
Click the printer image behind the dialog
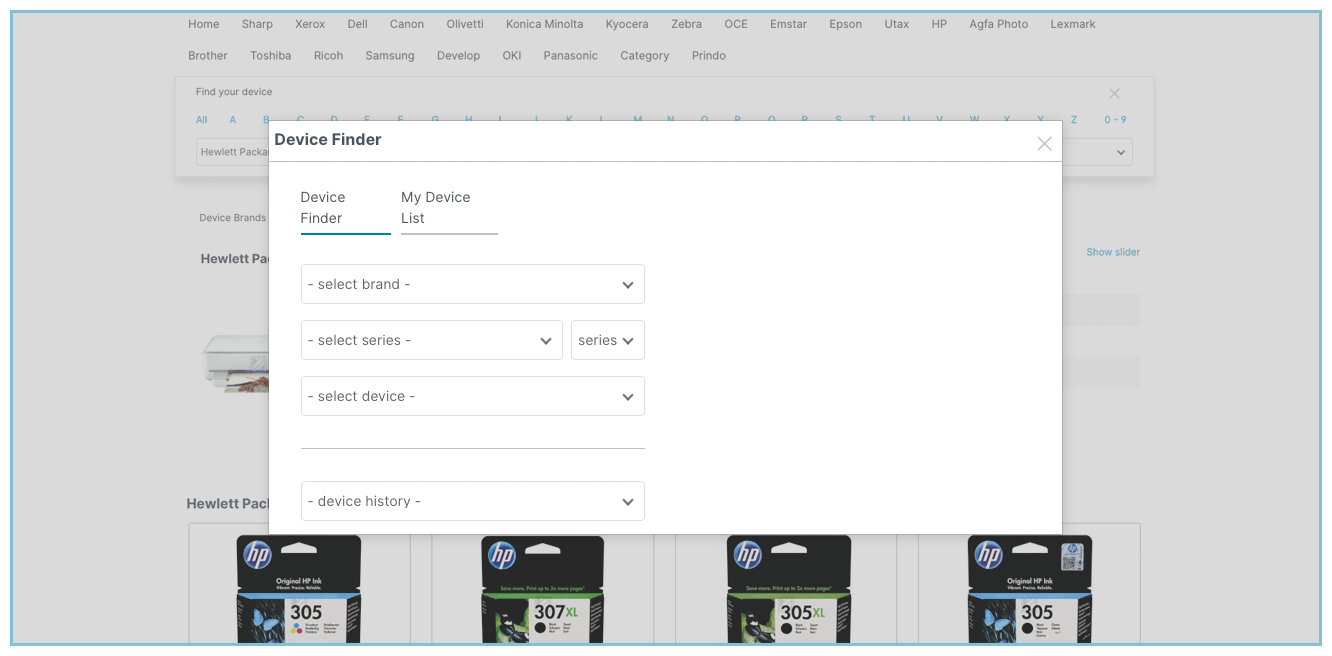tap(236, 362)
